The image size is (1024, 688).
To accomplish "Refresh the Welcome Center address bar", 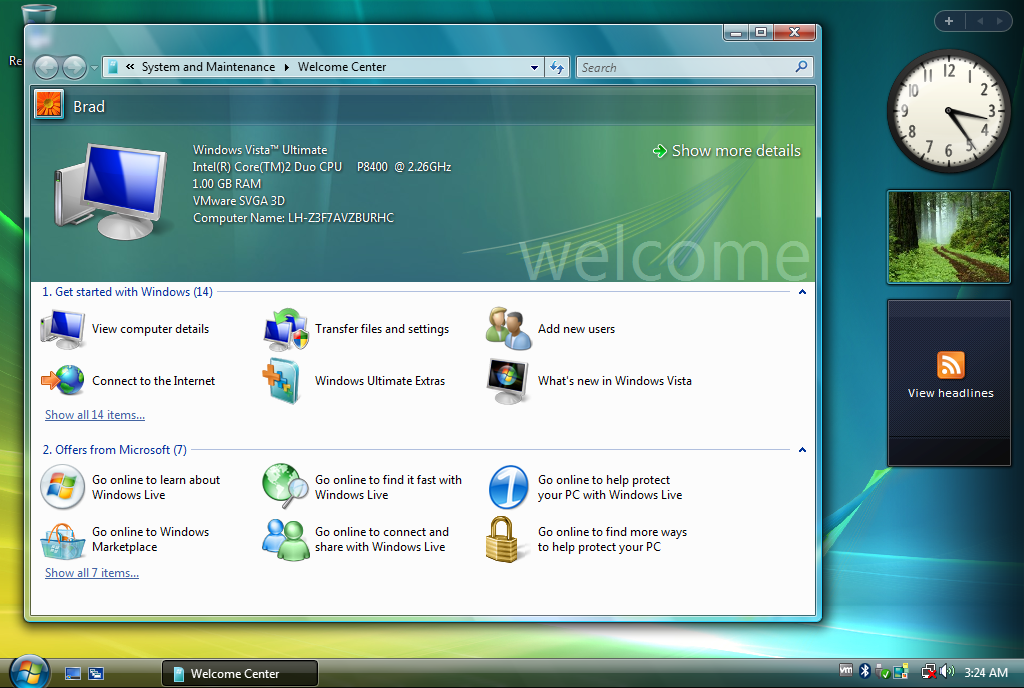I will (557, 67).
